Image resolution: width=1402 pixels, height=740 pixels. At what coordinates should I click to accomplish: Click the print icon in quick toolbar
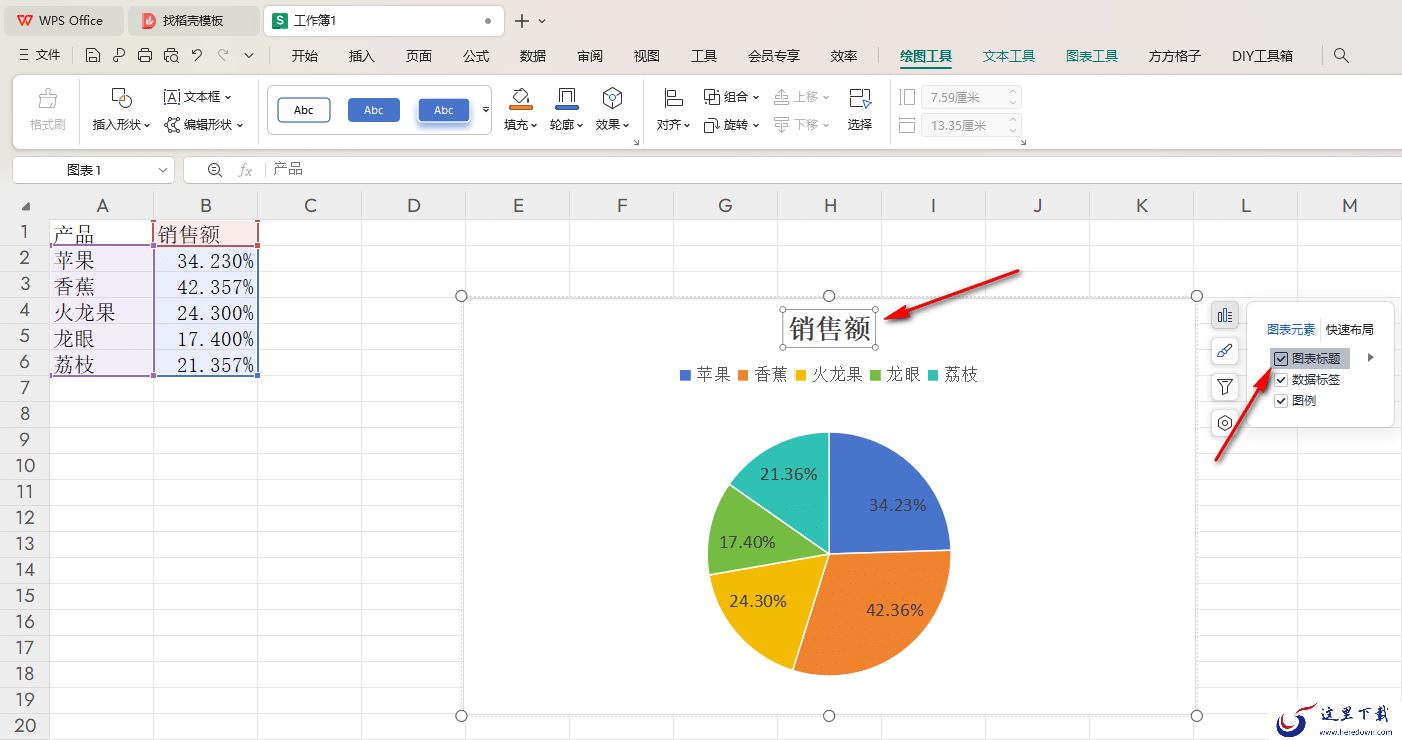tap(145, 56)
